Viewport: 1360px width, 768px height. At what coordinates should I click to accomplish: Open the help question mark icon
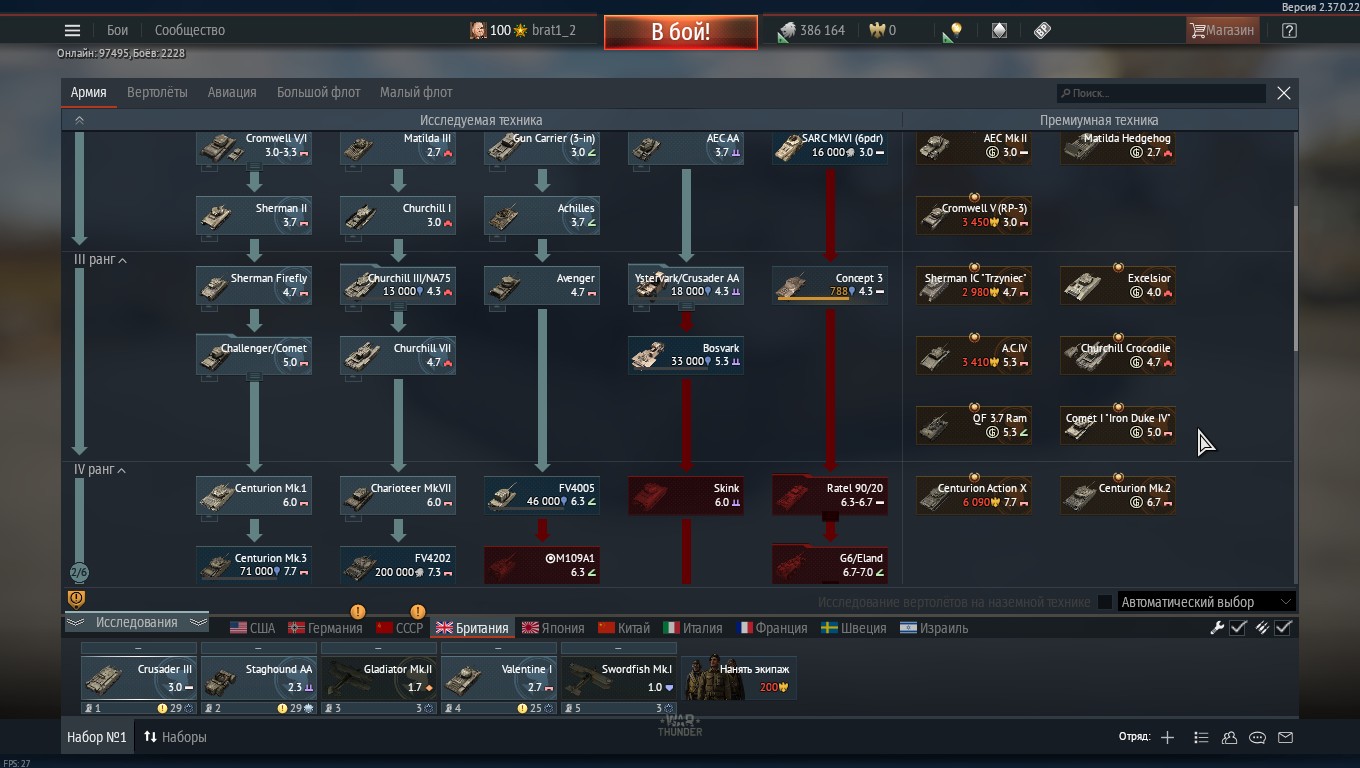point(1289,30)
